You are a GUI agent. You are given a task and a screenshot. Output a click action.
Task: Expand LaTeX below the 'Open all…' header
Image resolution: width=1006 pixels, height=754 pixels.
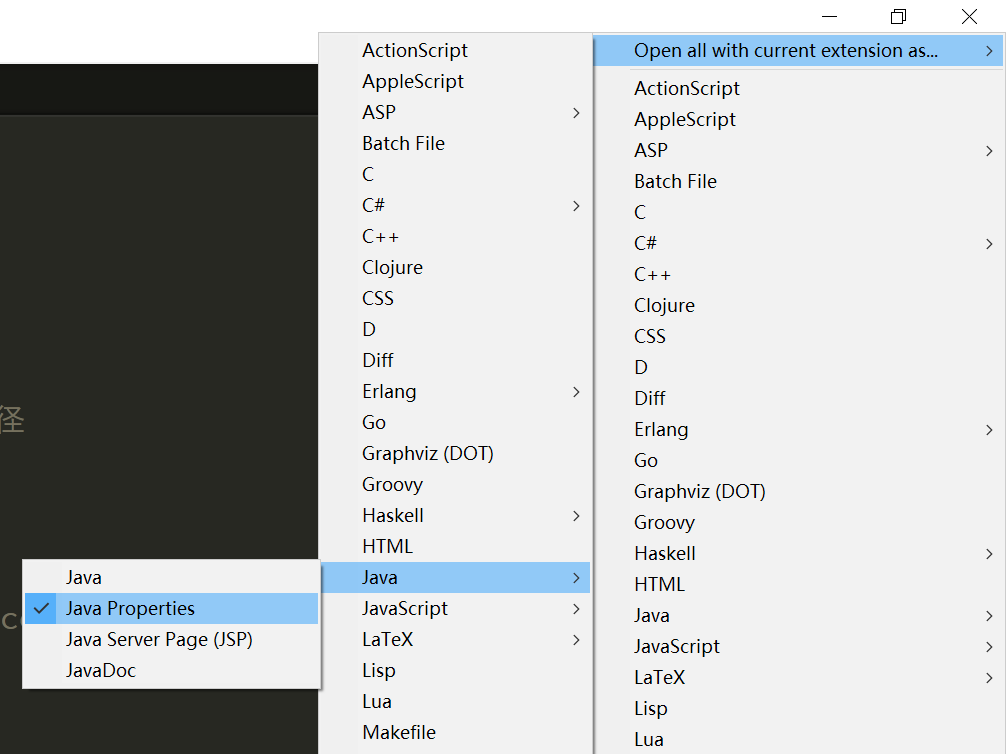(x=798, y=678)
